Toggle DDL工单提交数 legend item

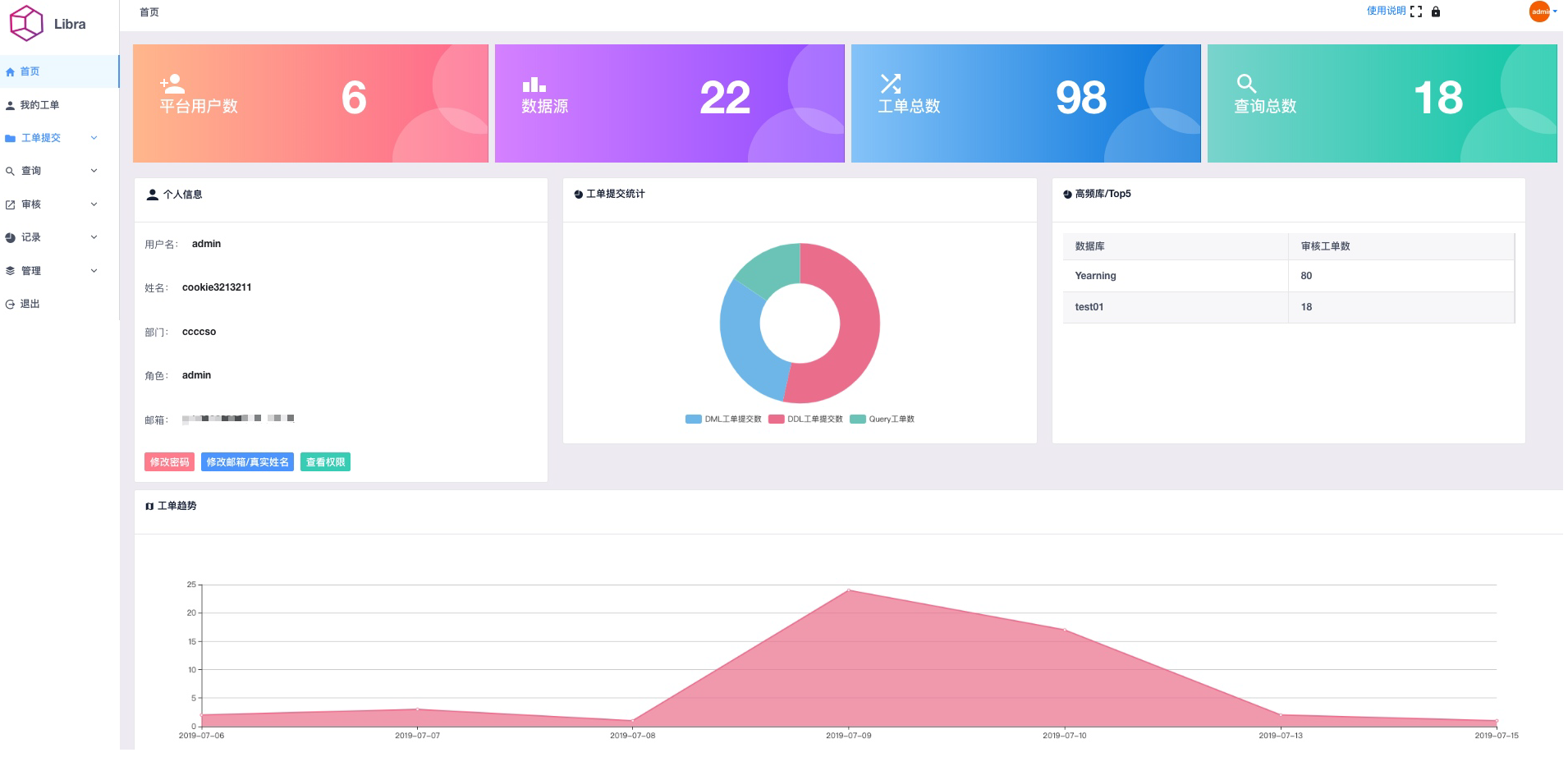pyautogui.click(x=806, y=420)
